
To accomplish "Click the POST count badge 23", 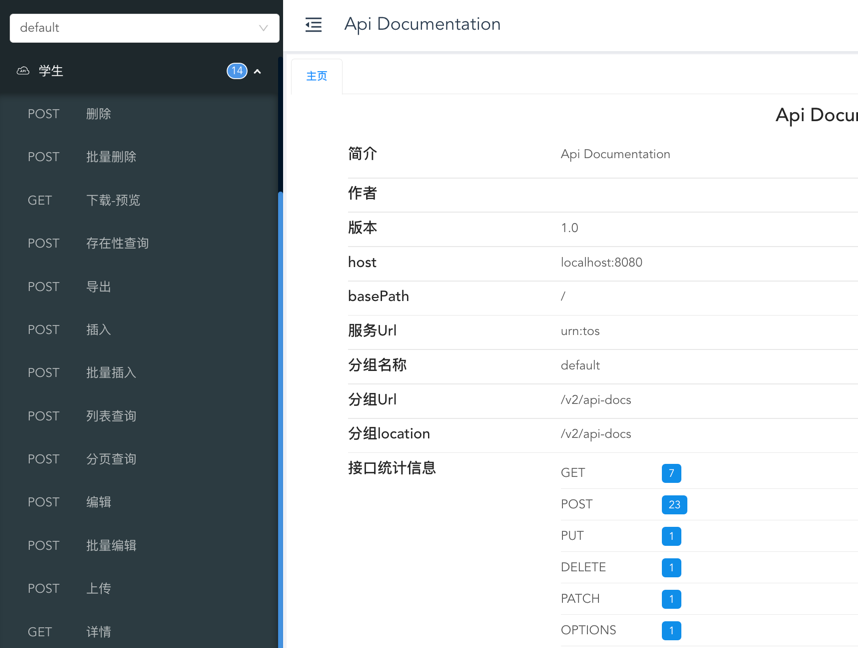I will click(x=674, y=505).
